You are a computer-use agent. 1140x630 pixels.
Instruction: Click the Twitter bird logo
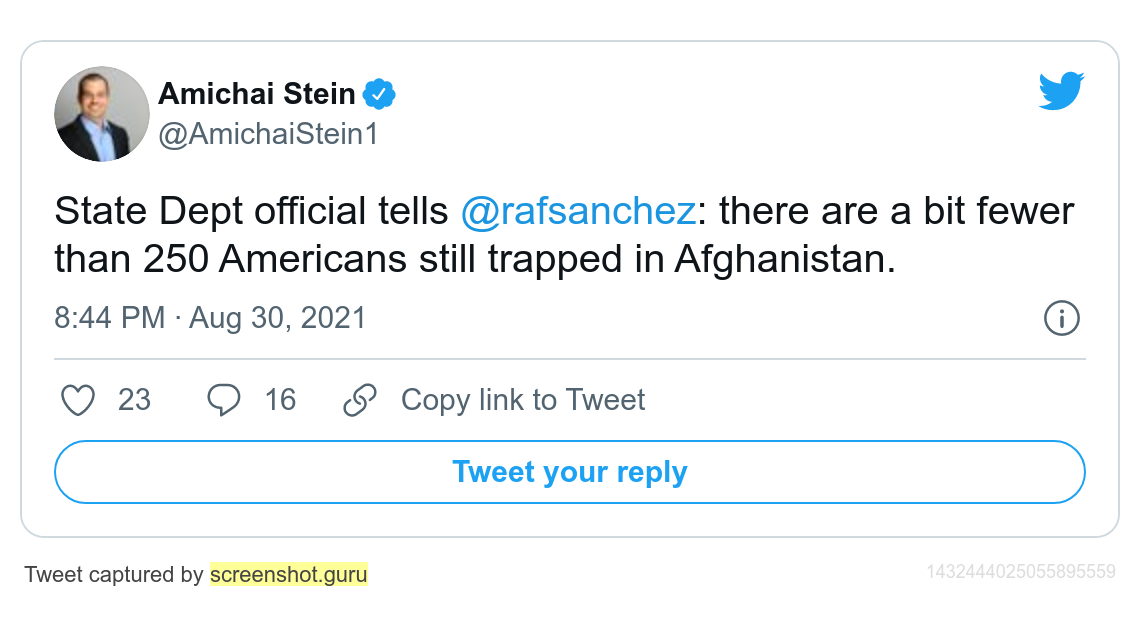[1061, 91]
